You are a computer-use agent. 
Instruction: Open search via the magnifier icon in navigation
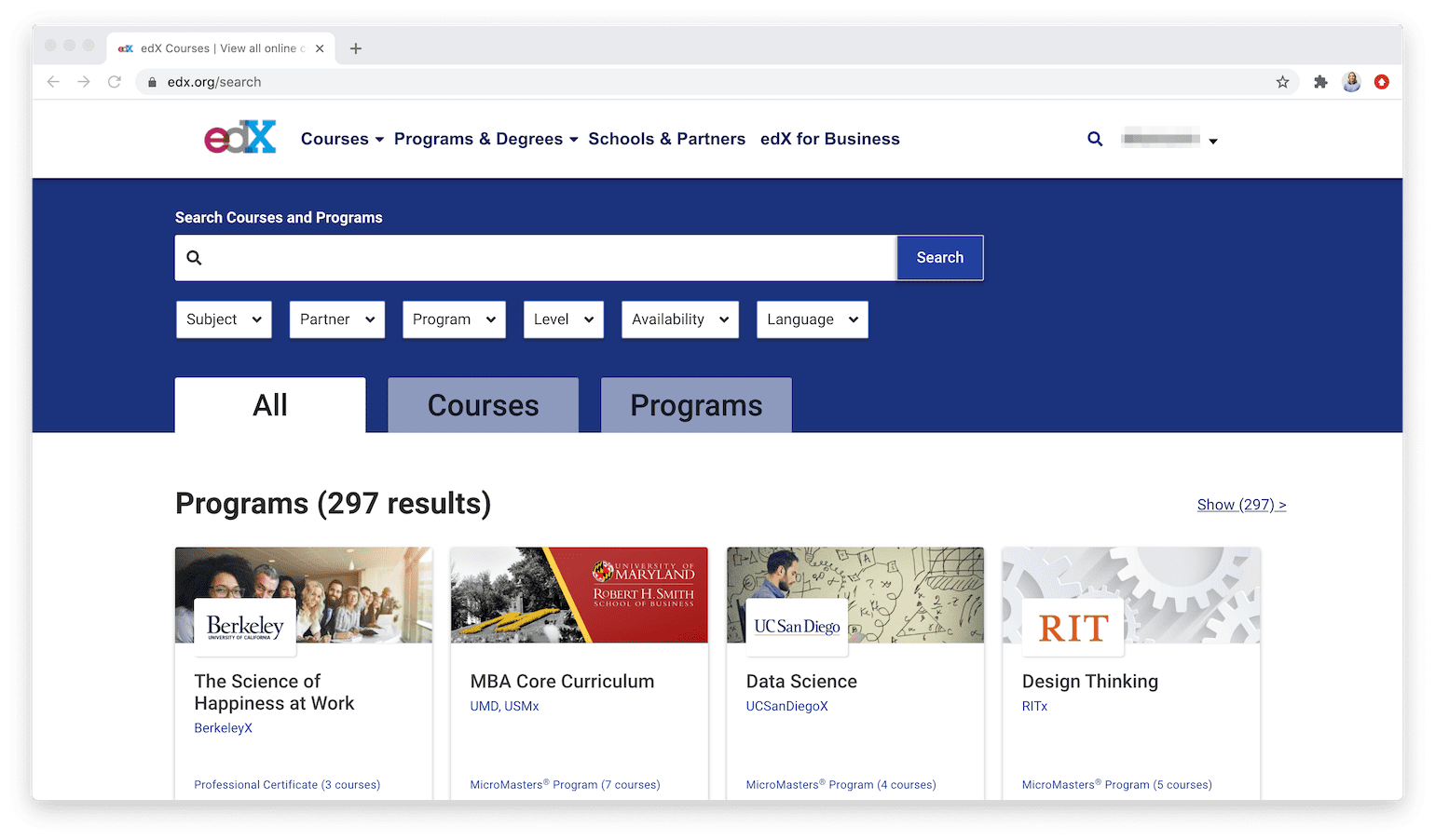pyautogui.click(x=1094, y=138)
